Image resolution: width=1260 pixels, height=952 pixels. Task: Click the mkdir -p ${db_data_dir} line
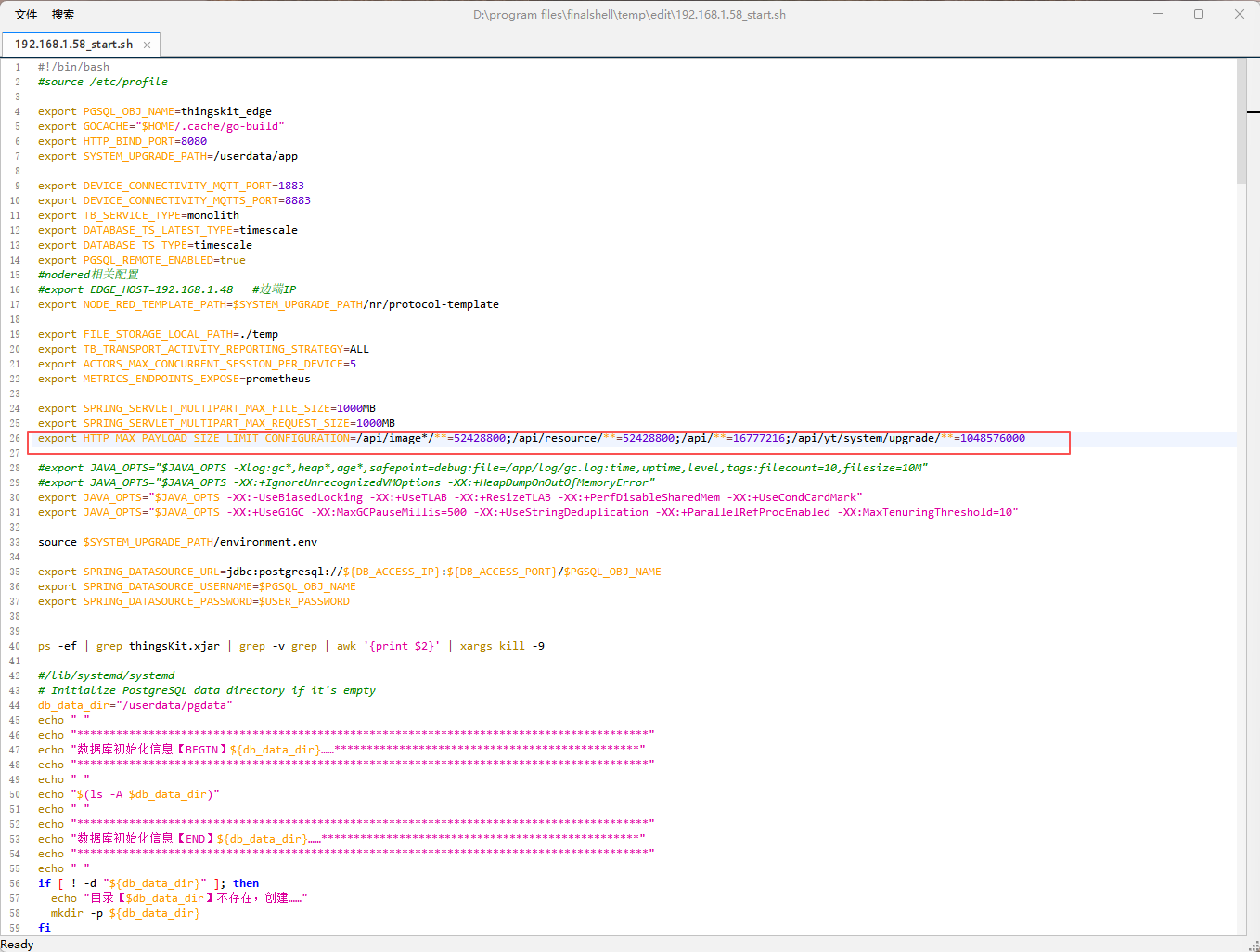tap(125, 913)
